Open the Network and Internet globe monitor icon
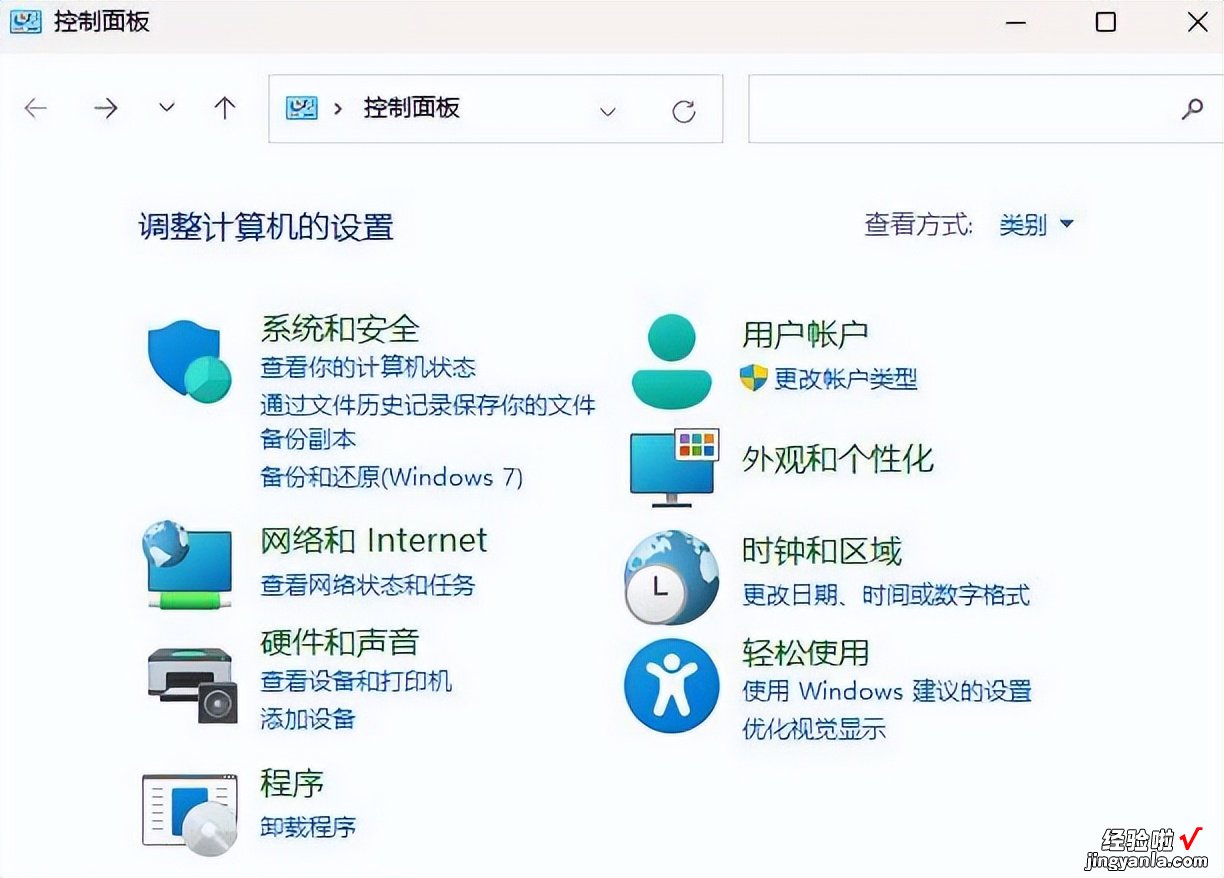 tap(189, 564)
